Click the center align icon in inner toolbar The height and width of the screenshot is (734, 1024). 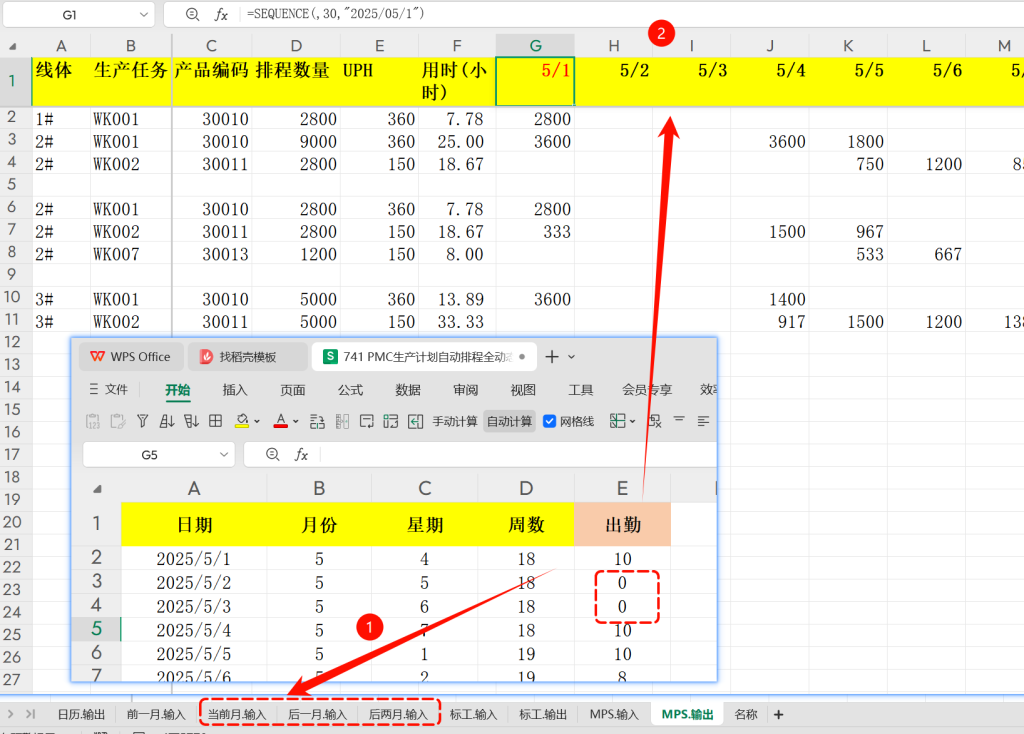[679, 421]
